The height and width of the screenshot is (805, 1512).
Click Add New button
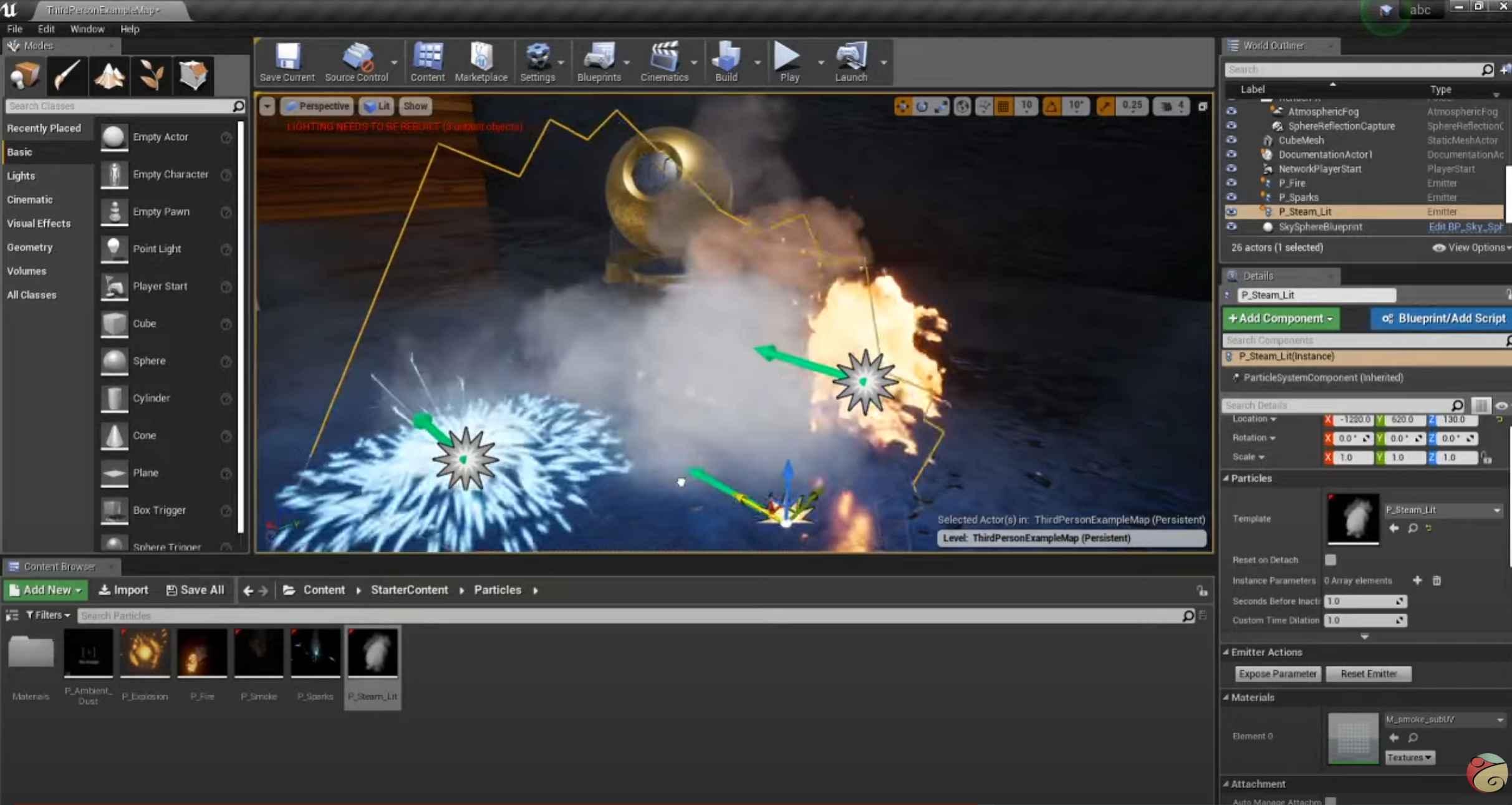point(46,590)
